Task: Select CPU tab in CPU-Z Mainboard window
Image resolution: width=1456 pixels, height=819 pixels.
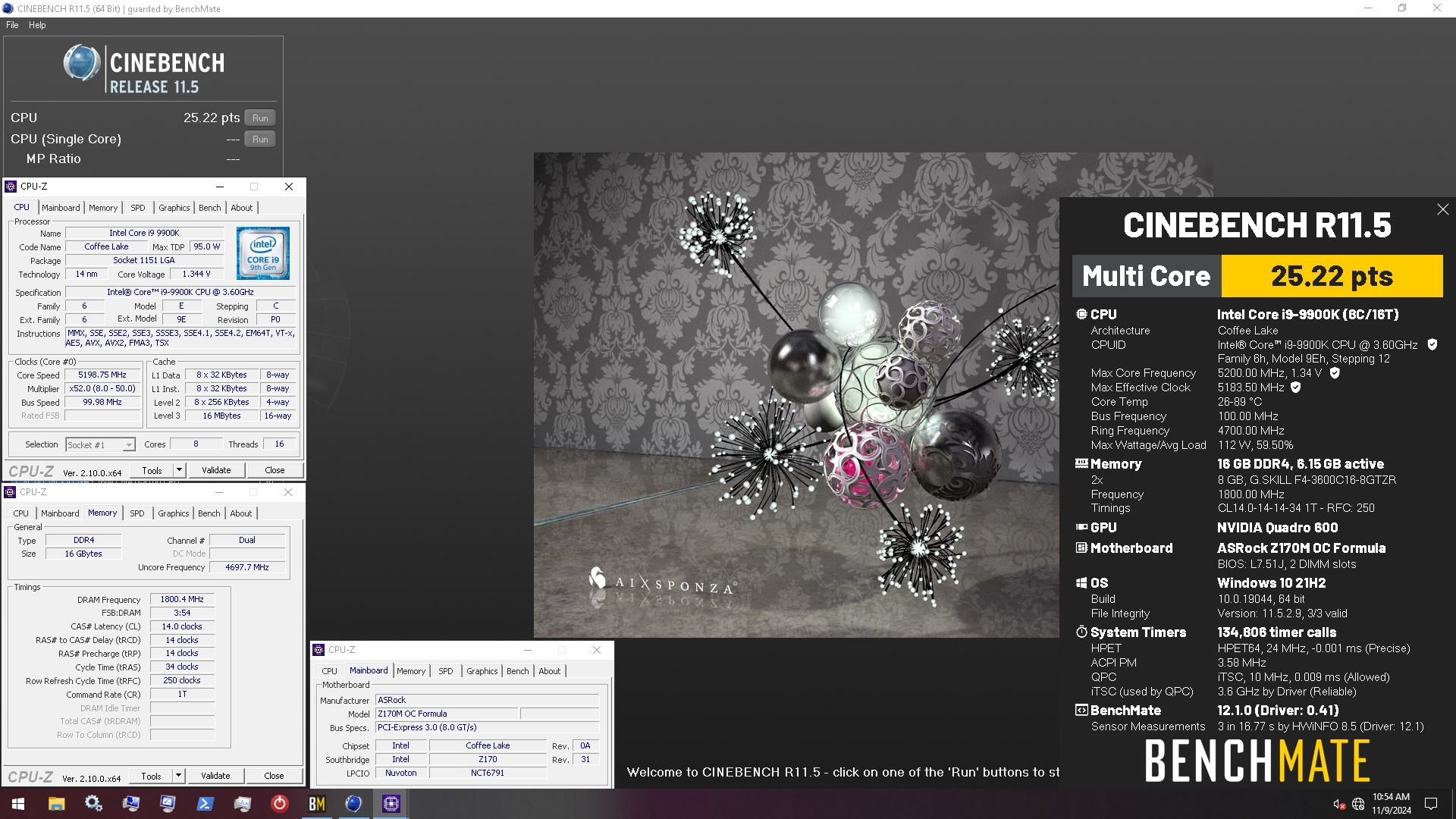Action: (x=329, y=671)
